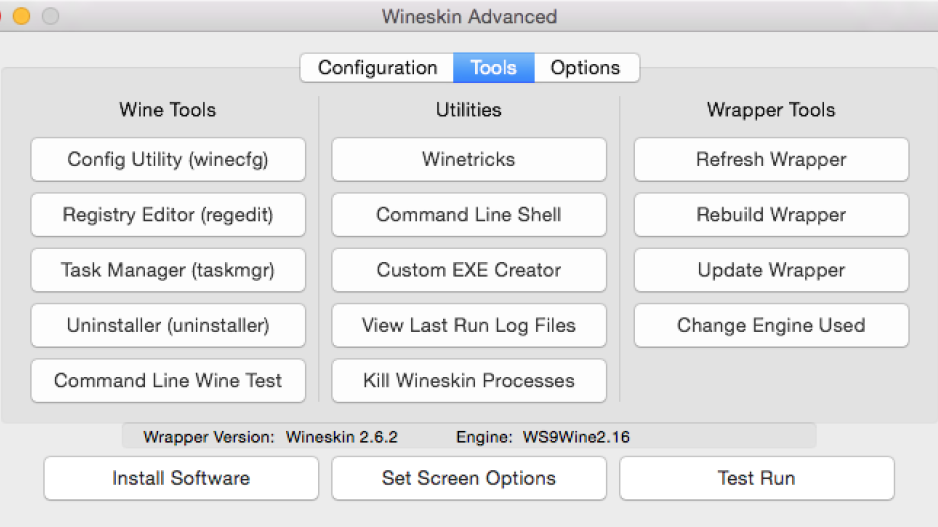
Task: Click Update Wrapper button
Action: (x=772, y=270)
